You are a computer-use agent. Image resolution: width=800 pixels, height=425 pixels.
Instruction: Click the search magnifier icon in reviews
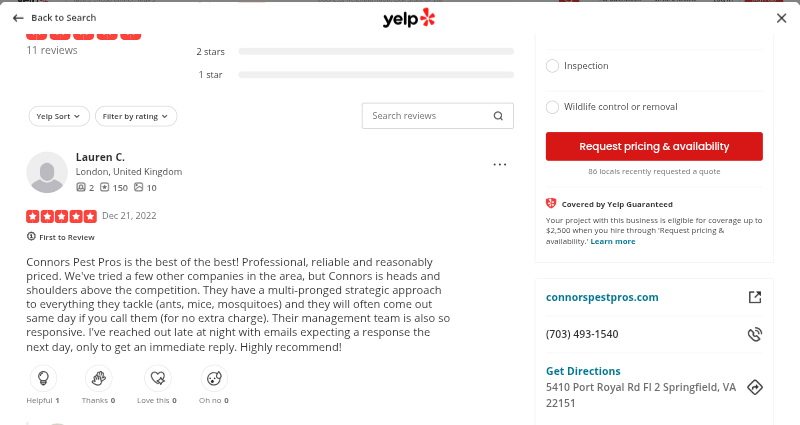coord(498,116)
